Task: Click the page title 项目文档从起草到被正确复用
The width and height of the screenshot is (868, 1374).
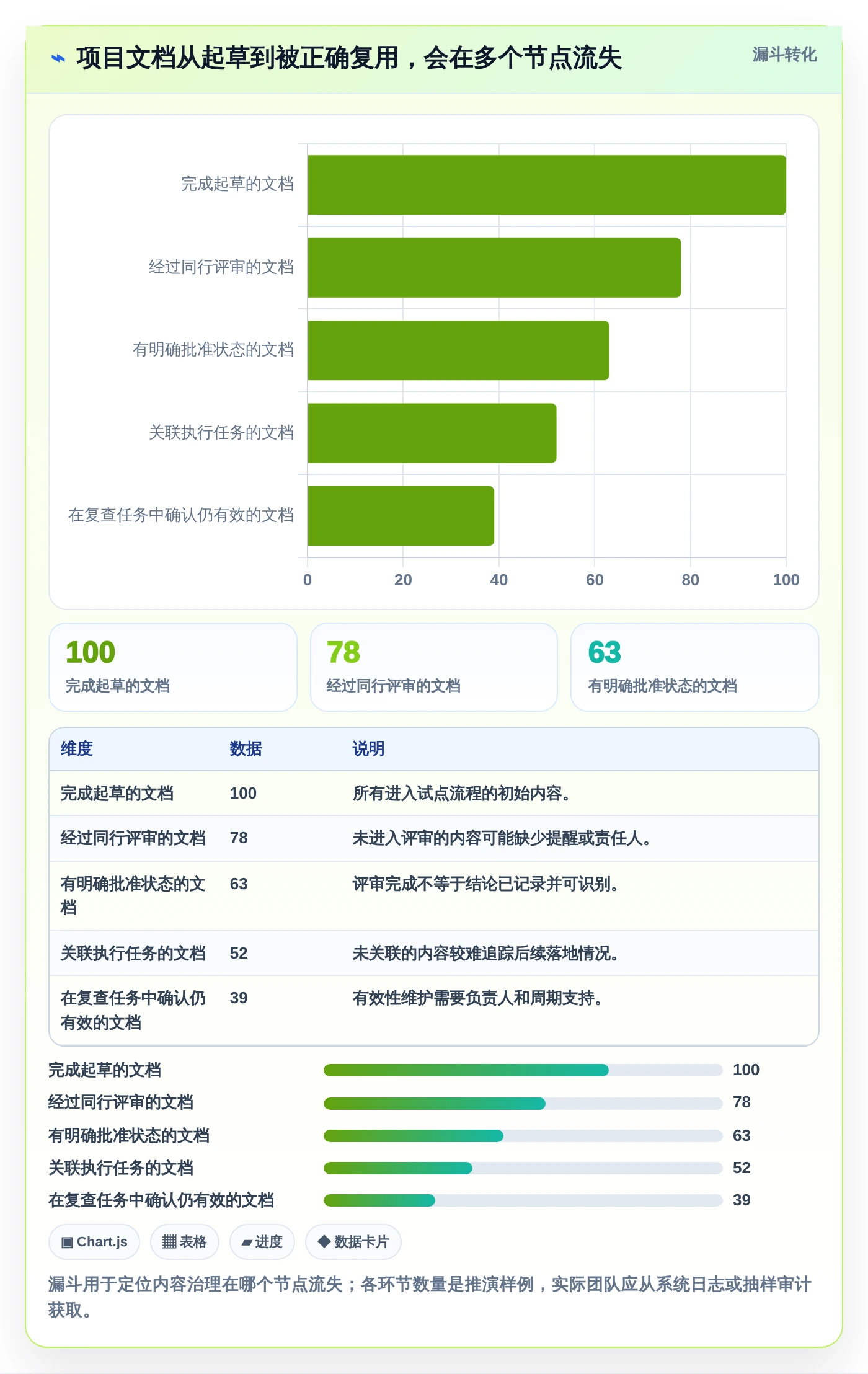Action: pos(237,58)
